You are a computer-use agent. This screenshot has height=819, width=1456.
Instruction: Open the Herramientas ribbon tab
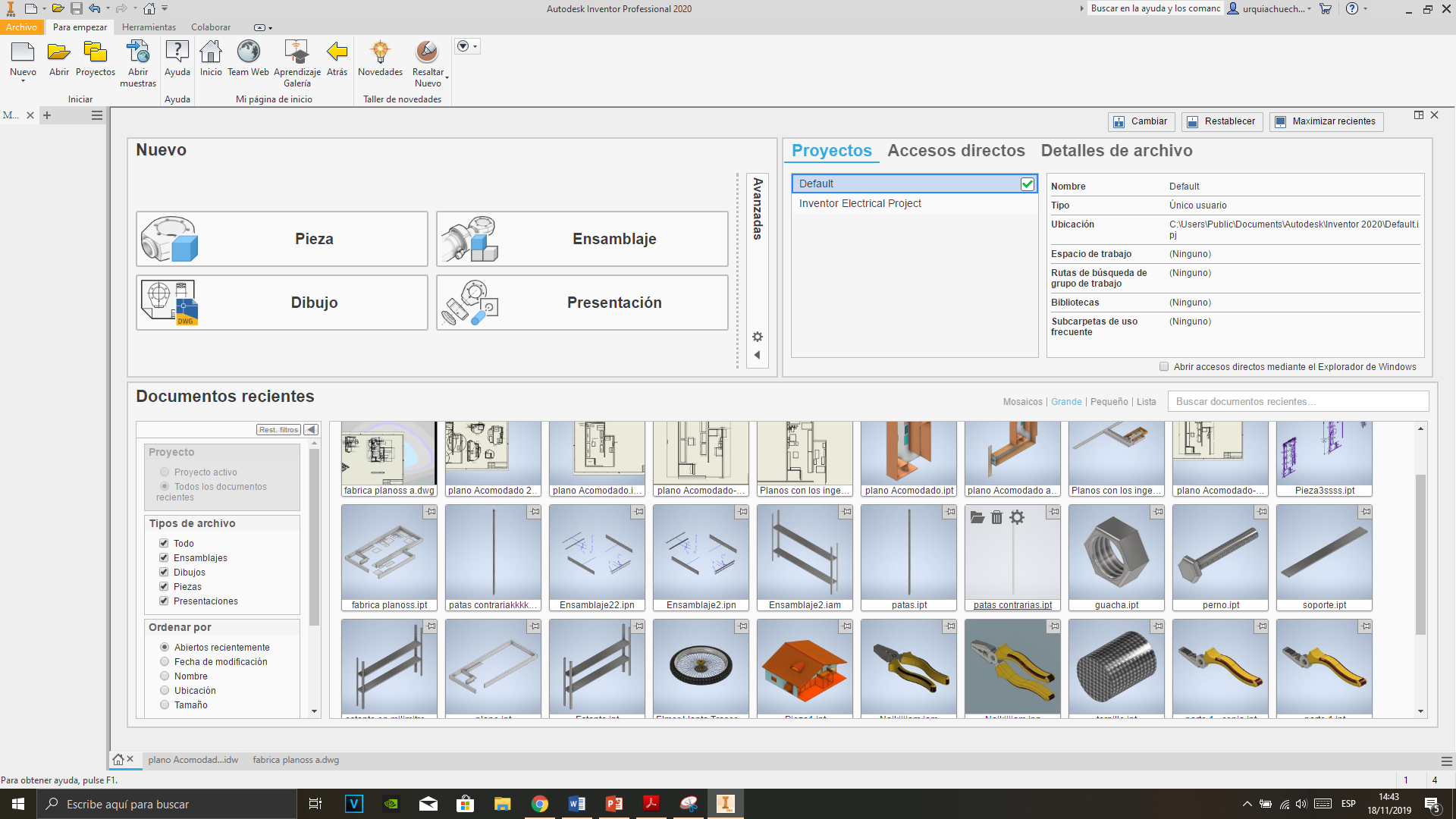coord(149,27)
